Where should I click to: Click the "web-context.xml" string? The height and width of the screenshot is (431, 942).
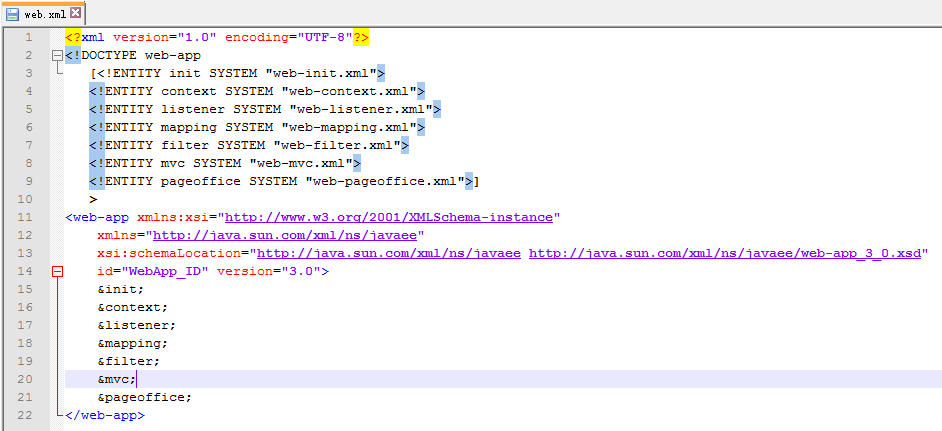349,91
